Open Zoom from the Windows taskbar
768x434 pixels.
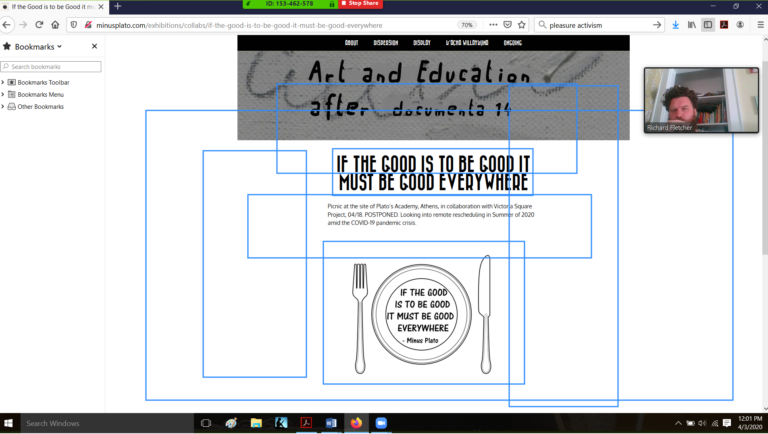[380, 423]
